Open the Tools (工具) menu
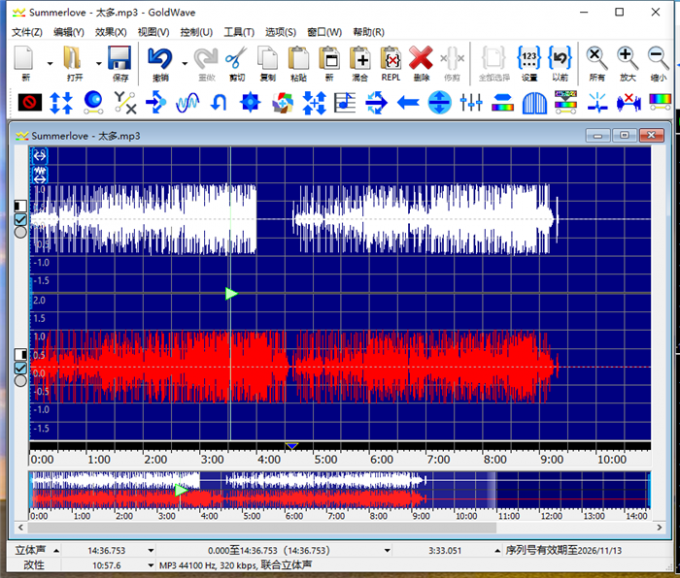 (x=239, y=32)
